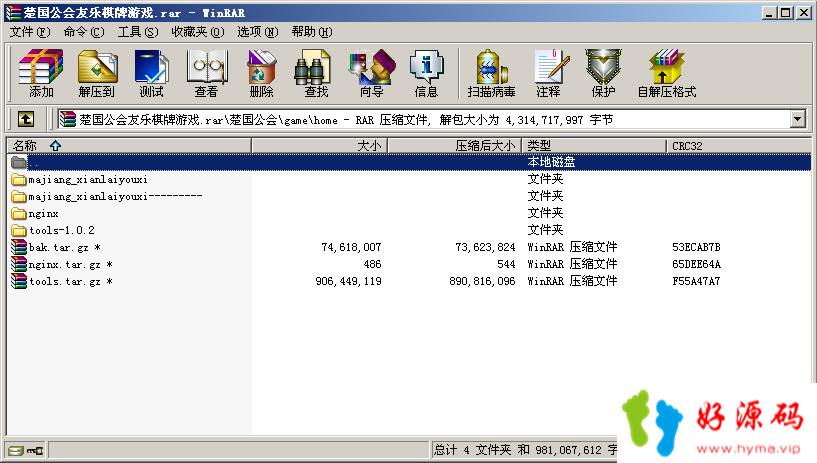Select the bak.tar.gz archive icon
Image resolution: width=817 pixels, height=463 pixels.
pyautogui.click(x=19, y=247)
